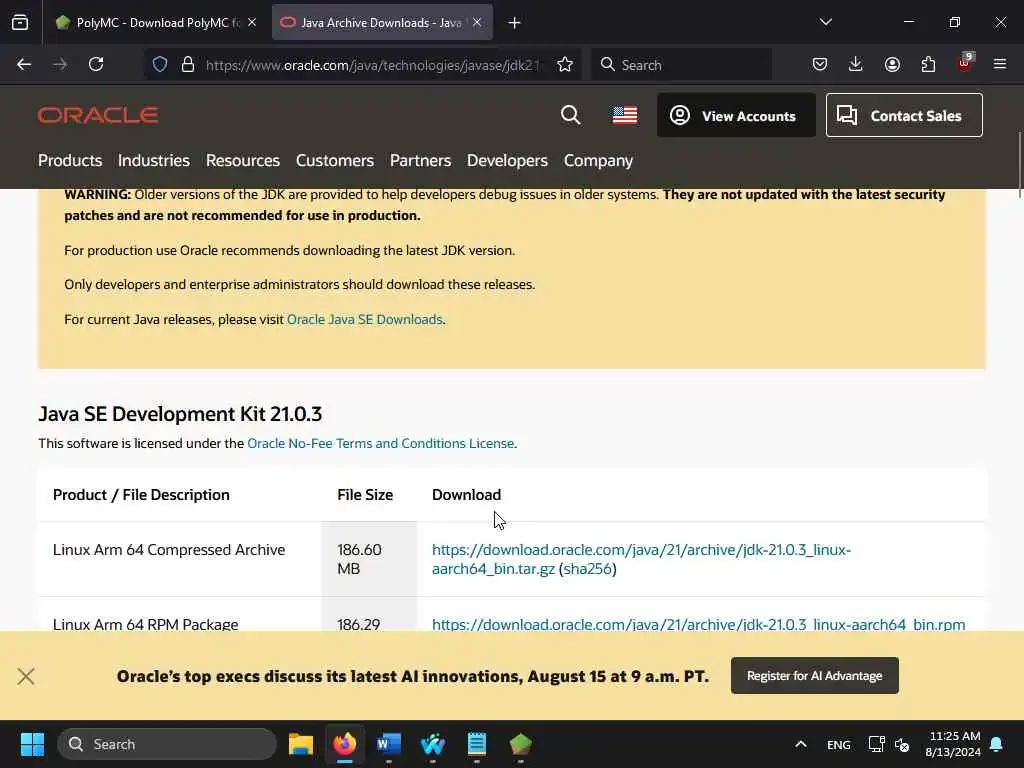
Task: Open File Explorer from the taskbar
Action: click(301, 744)
